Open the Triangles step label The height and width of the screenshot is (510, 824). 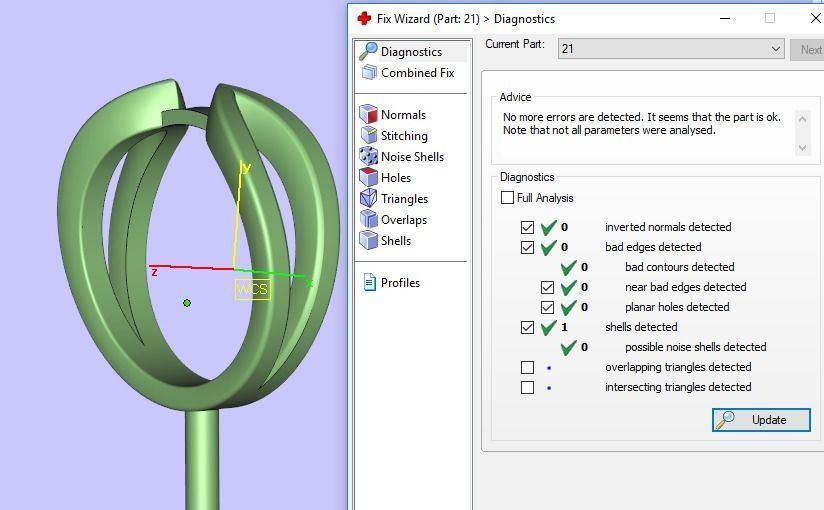[x=405, y=199]
